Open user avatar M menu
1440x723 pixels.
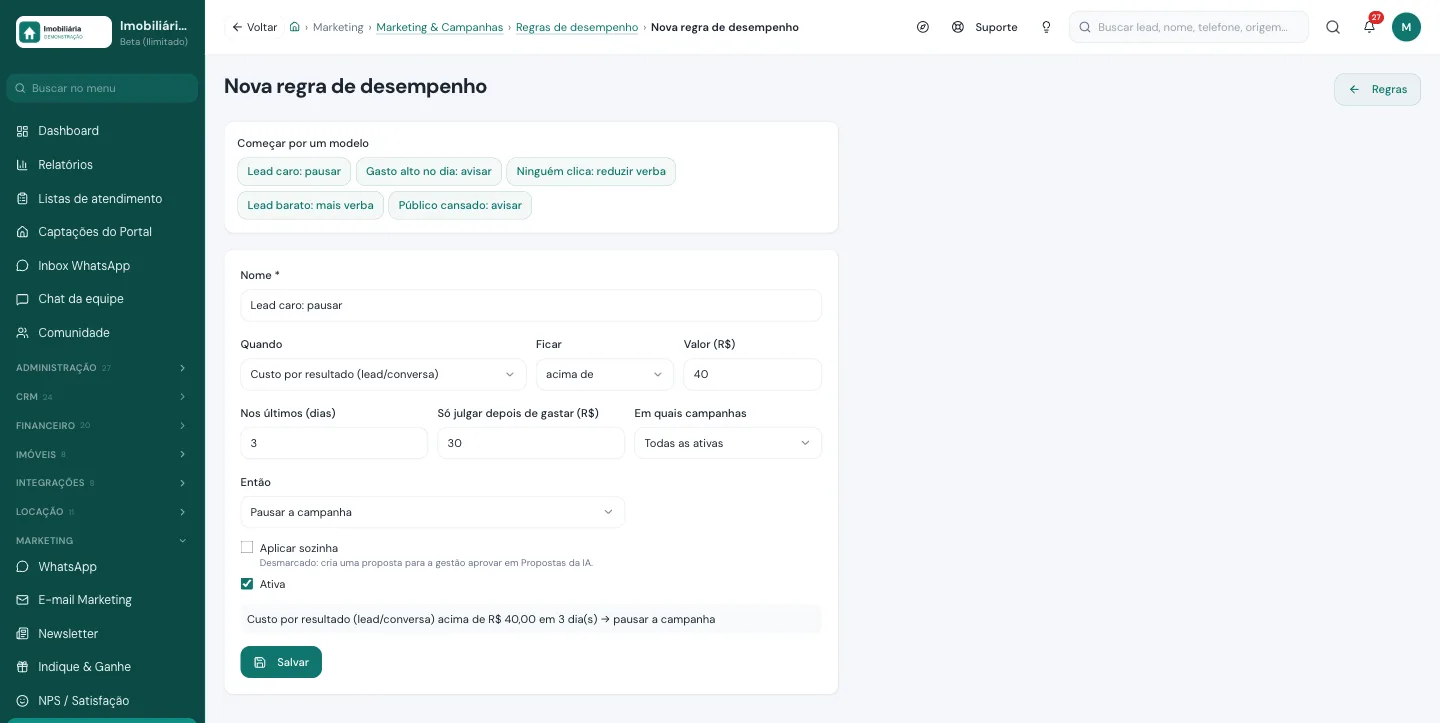pos(1406,27)
